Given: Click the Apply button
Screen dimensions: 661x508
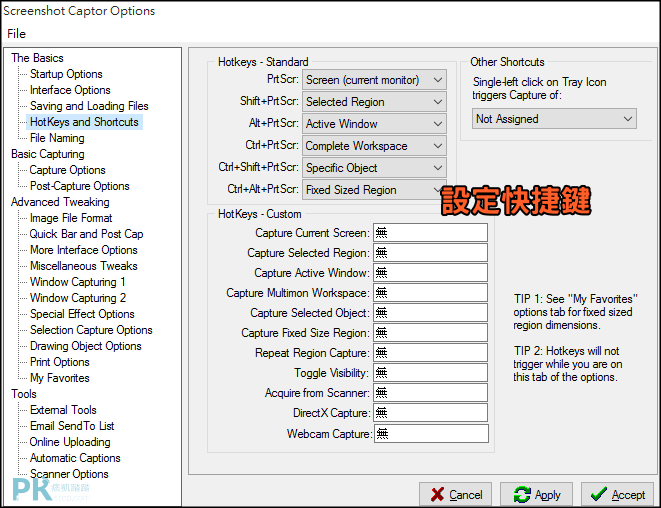Looking at the screenshot, I should pos(536,495).
